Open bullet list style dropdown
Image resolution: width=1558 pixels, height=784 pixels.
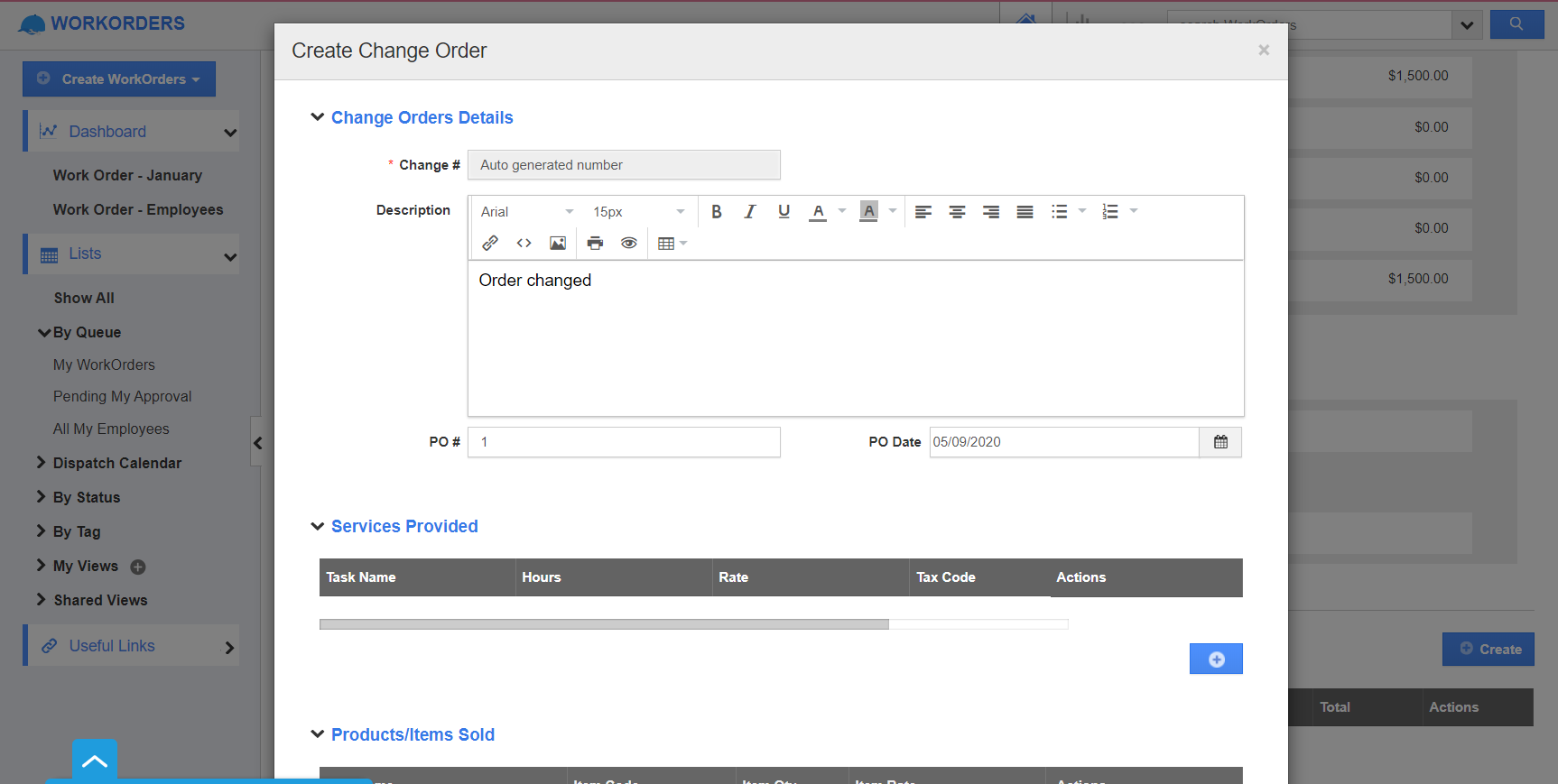[x=1082, y=211]
